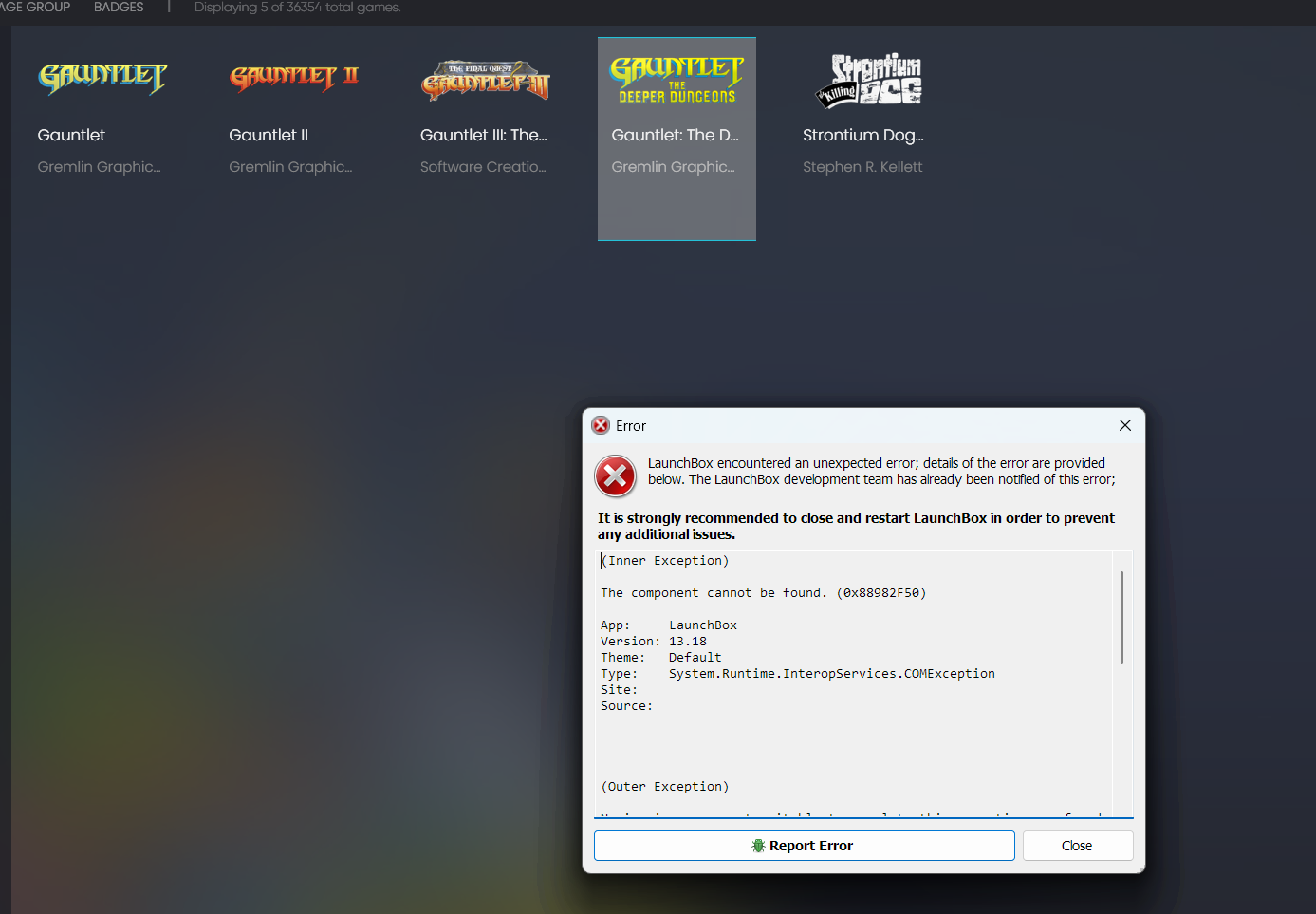Image resolution: width=1316 pixels, height=914 pixels.
Task: Click the "(Outer Exception)" line
Action: tap(665, 787)
